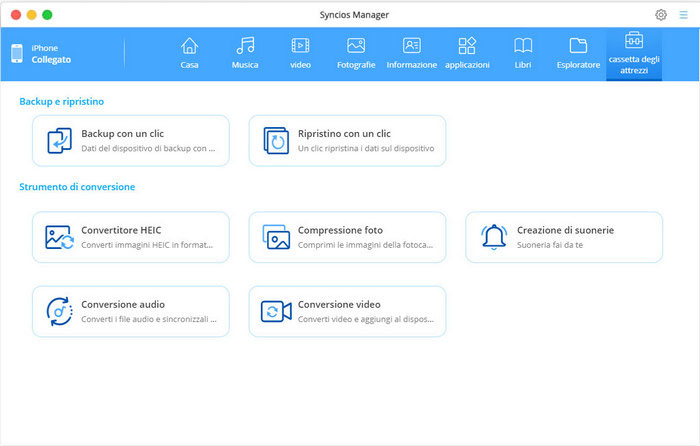Click the Convertitore HEIC icon
The width and height of the screenshot is (700, 446).
click(x=59, y=237)
